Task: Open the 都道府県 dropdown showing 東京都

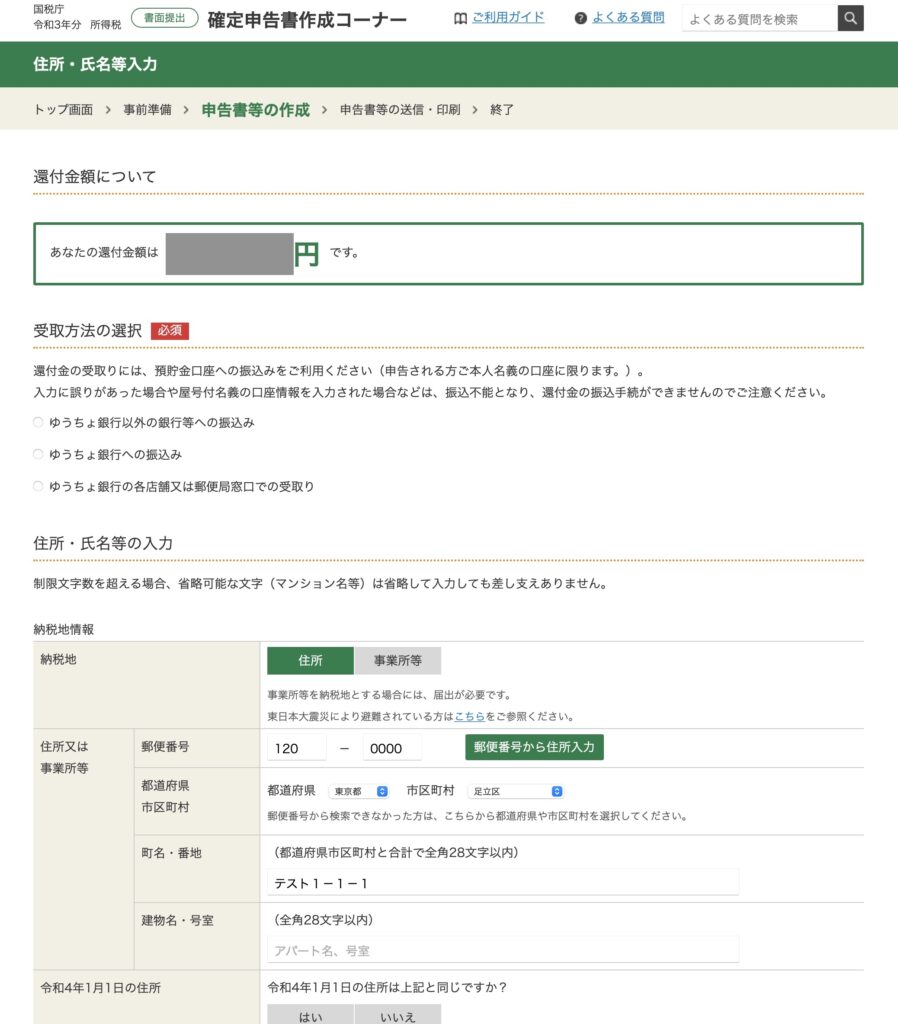Action: tap(358, 791)
